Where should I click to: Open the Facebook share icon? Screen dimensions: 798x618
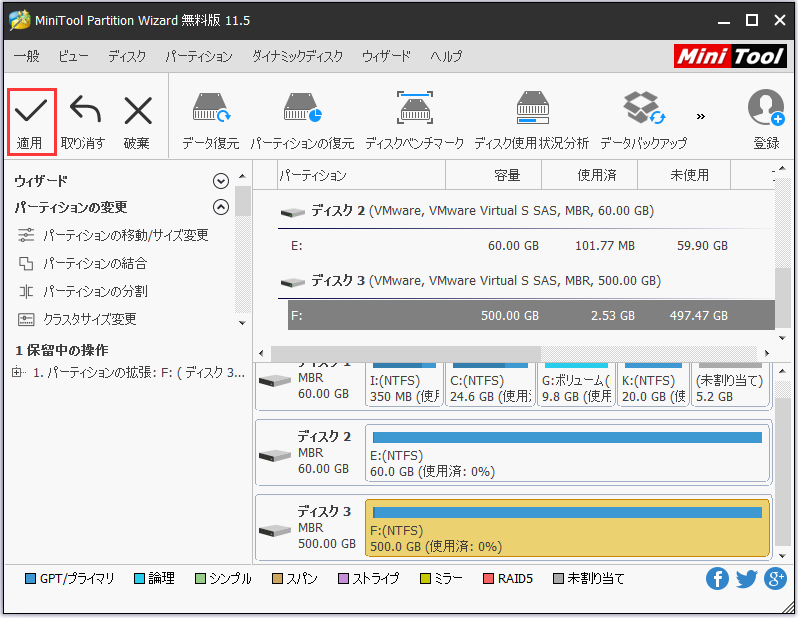[717, 579]
